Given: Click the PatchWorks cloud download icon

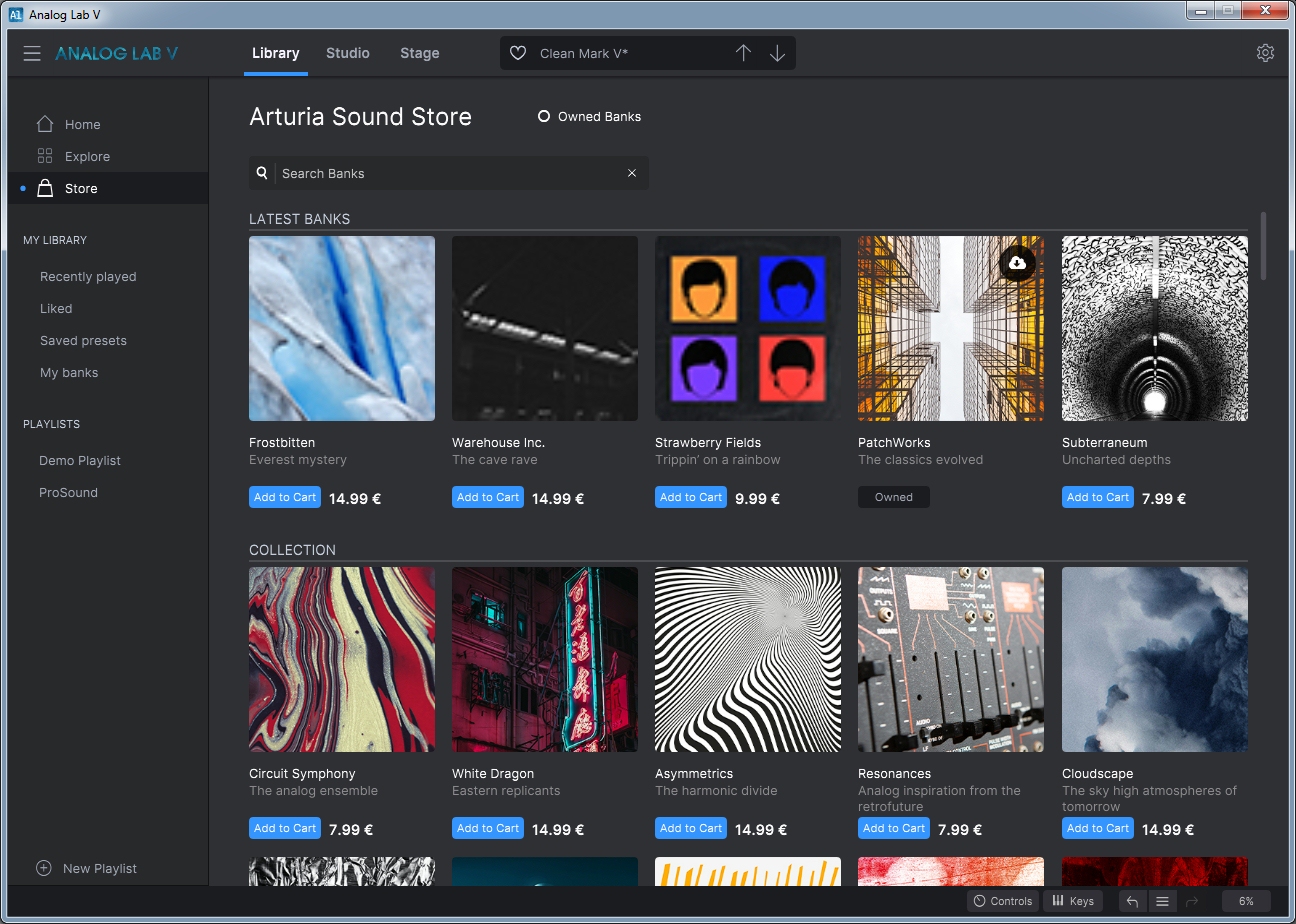Looking at the screenshot, I should (1017, 263).
